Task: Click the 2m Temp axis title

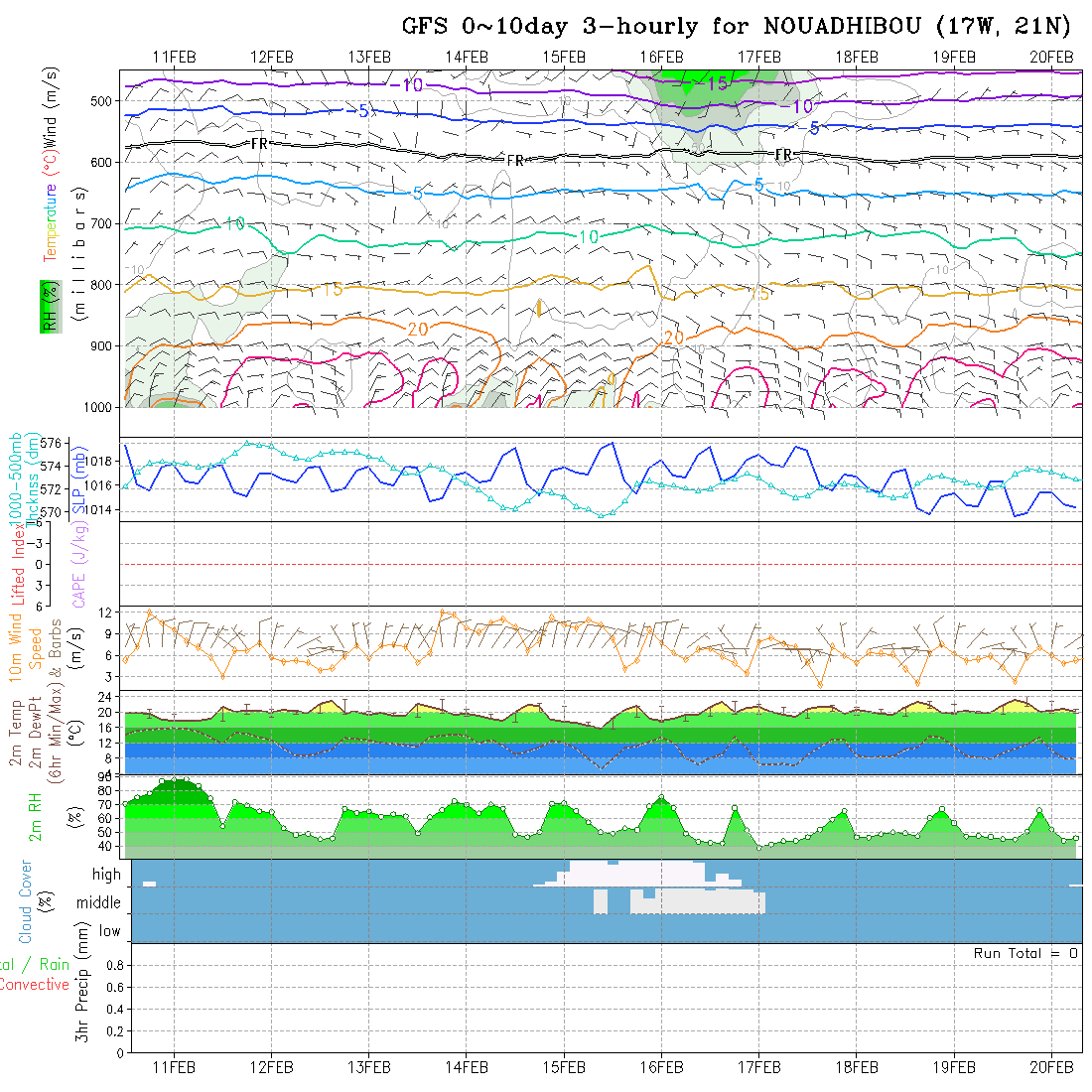Action: click(x=17, y=733)
